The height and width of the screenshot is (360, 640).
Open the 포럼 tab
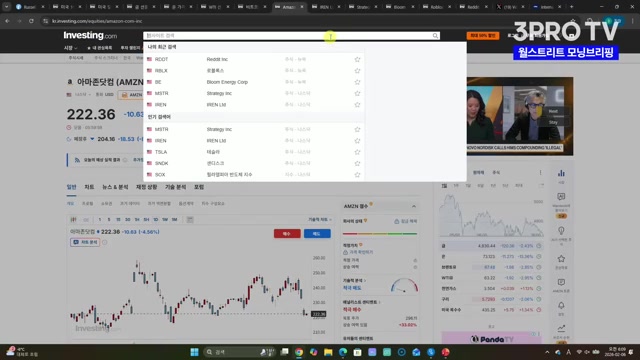(199, 187)
